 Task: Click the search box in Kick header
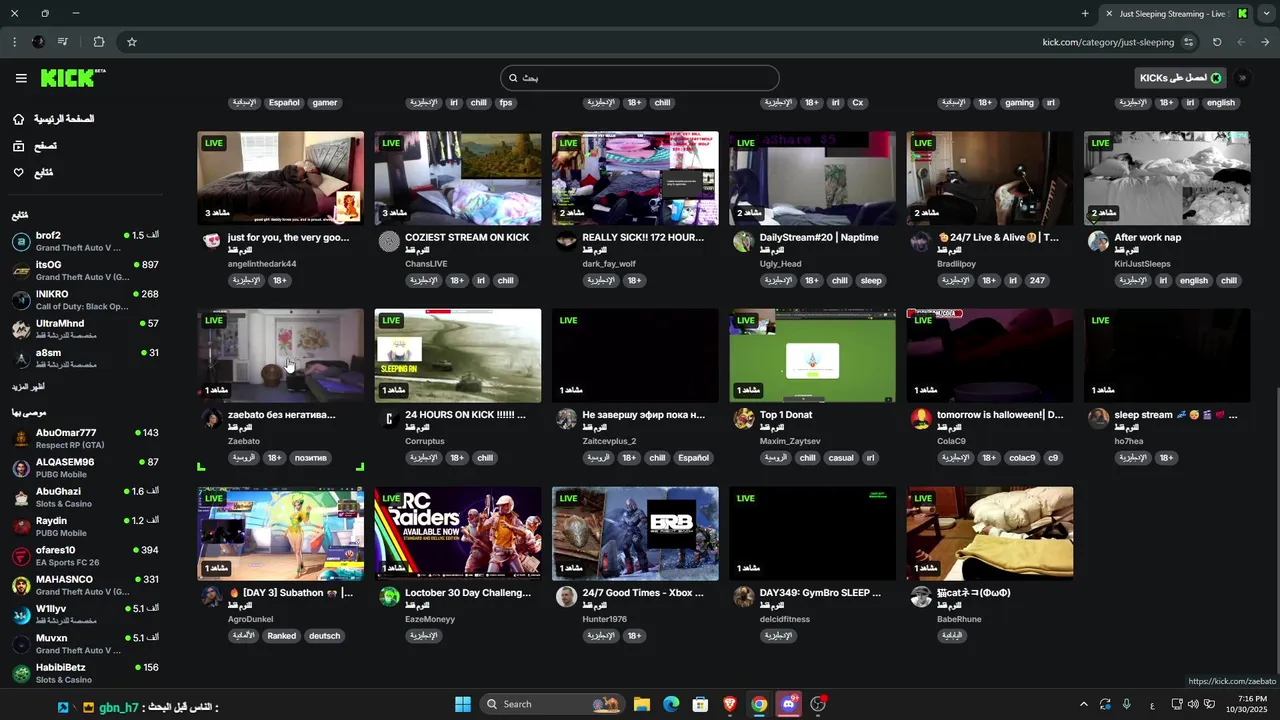(640, 78)
